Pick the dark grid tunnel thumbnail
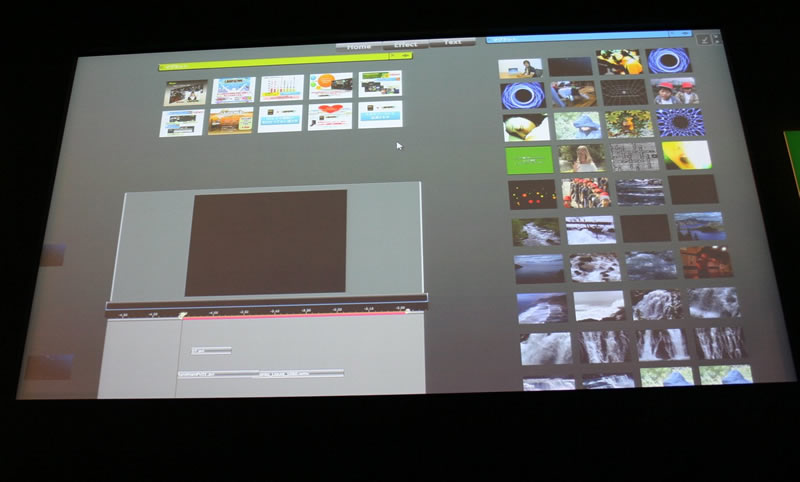This screenshot has height=482, width=800. point(624,92)
